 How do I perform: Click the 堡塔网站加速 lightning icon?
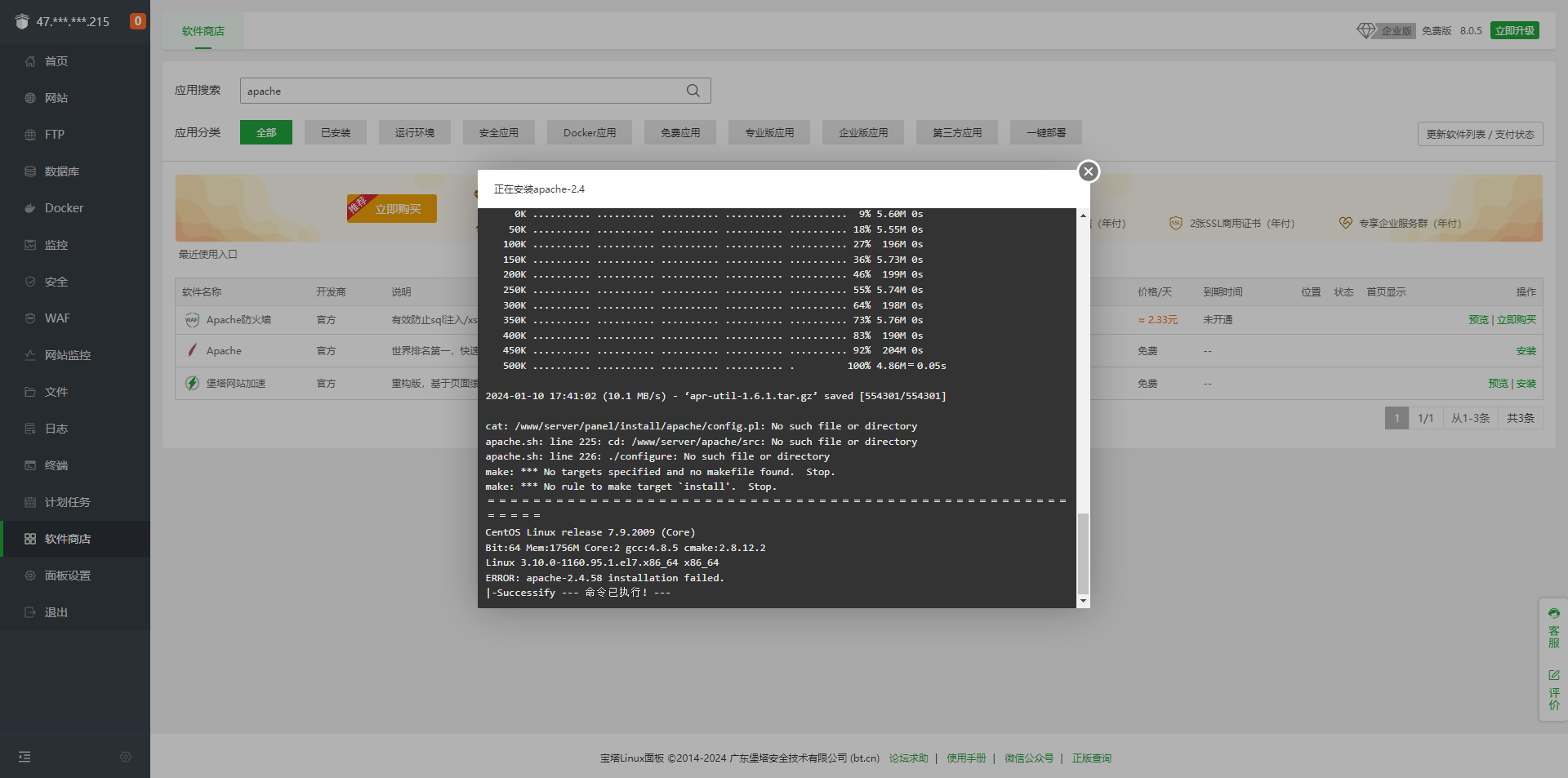(192, 383)
